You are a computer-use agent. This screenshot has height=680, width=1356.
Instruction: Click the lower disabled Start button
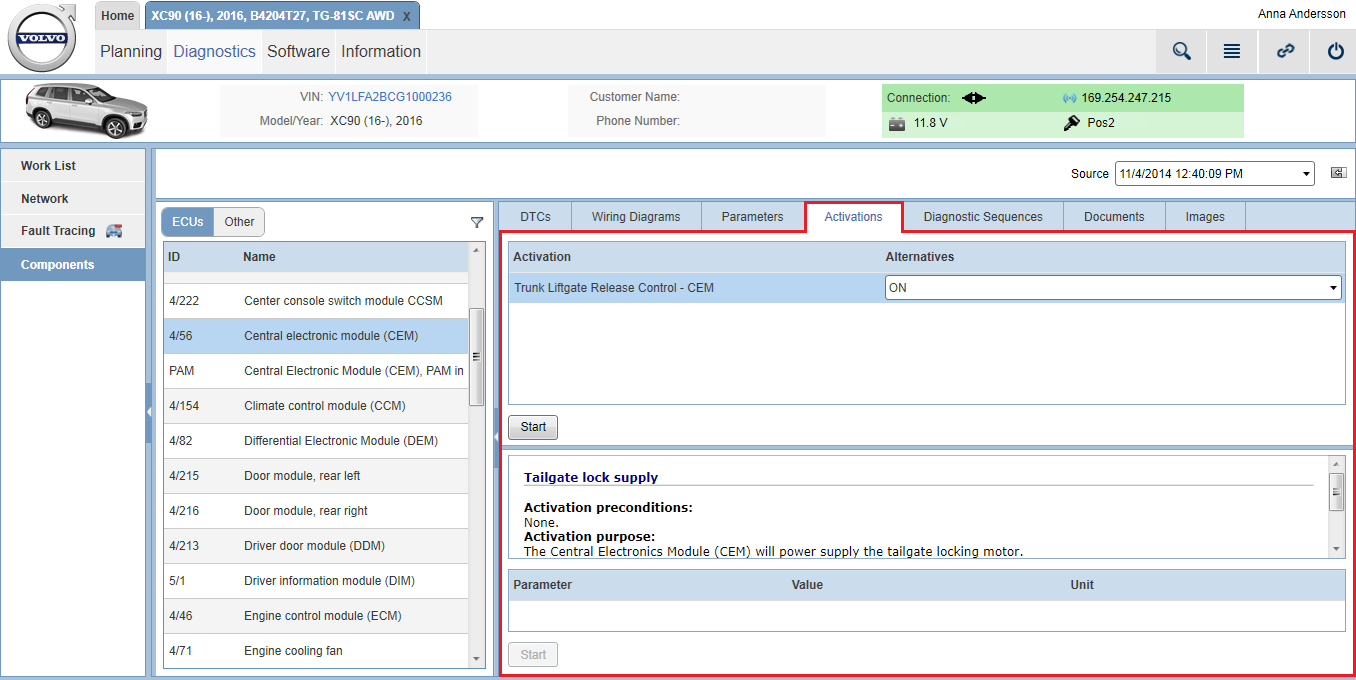pyautogui.click(x=533, y=655)
